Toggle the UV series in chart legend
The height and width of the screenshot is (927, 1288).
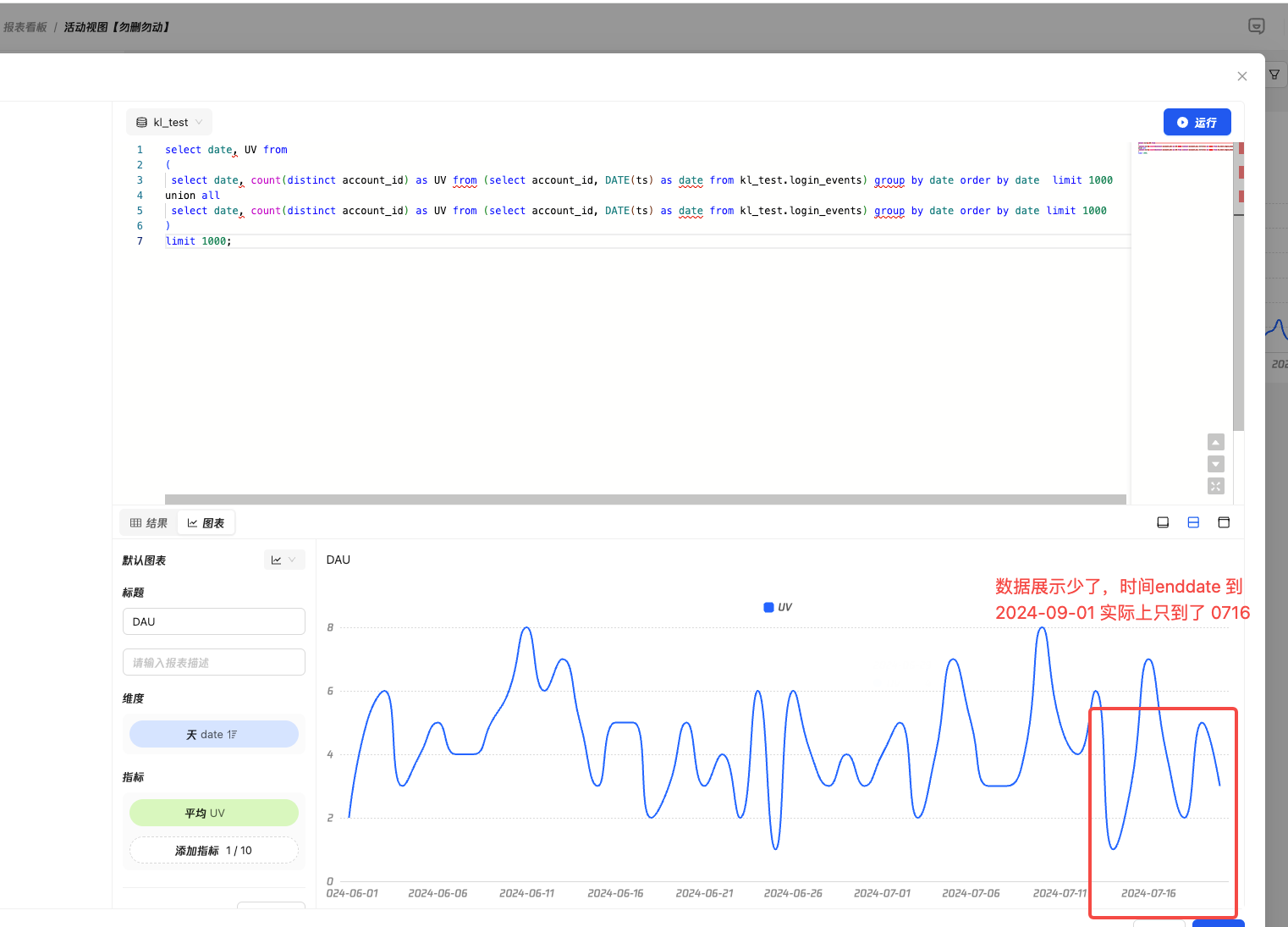click(x=778, y=607)
